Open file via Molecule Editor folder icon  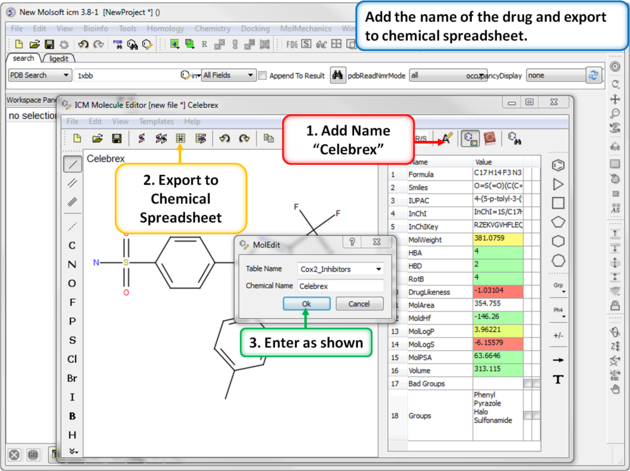pyautogui.click(x=97, y=139)
